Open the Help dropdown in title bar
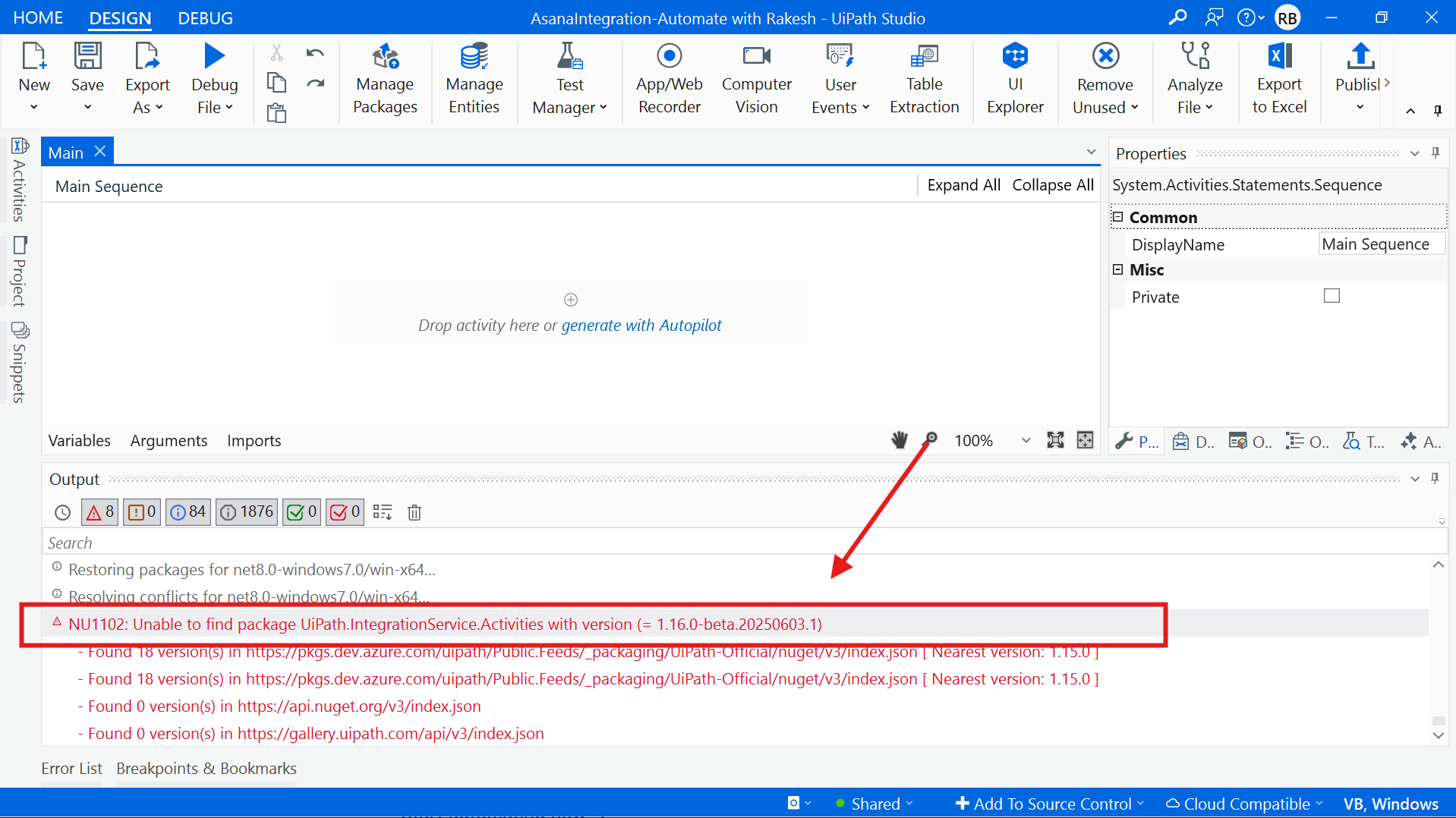 point(1250,17)
